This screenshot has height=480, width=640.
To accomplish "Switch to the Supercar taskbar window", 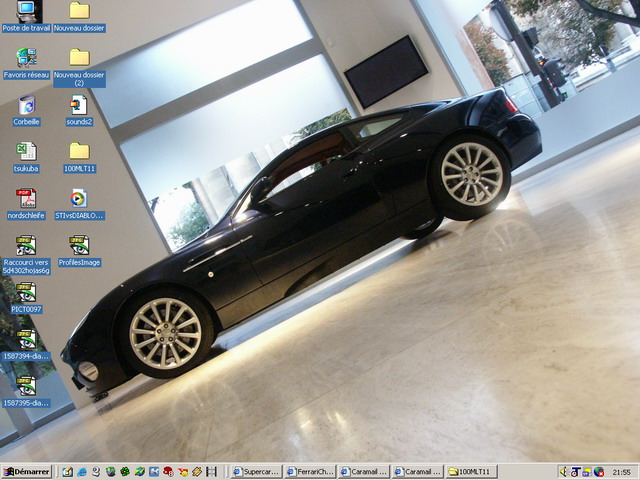I will click(x=256, y=472).
